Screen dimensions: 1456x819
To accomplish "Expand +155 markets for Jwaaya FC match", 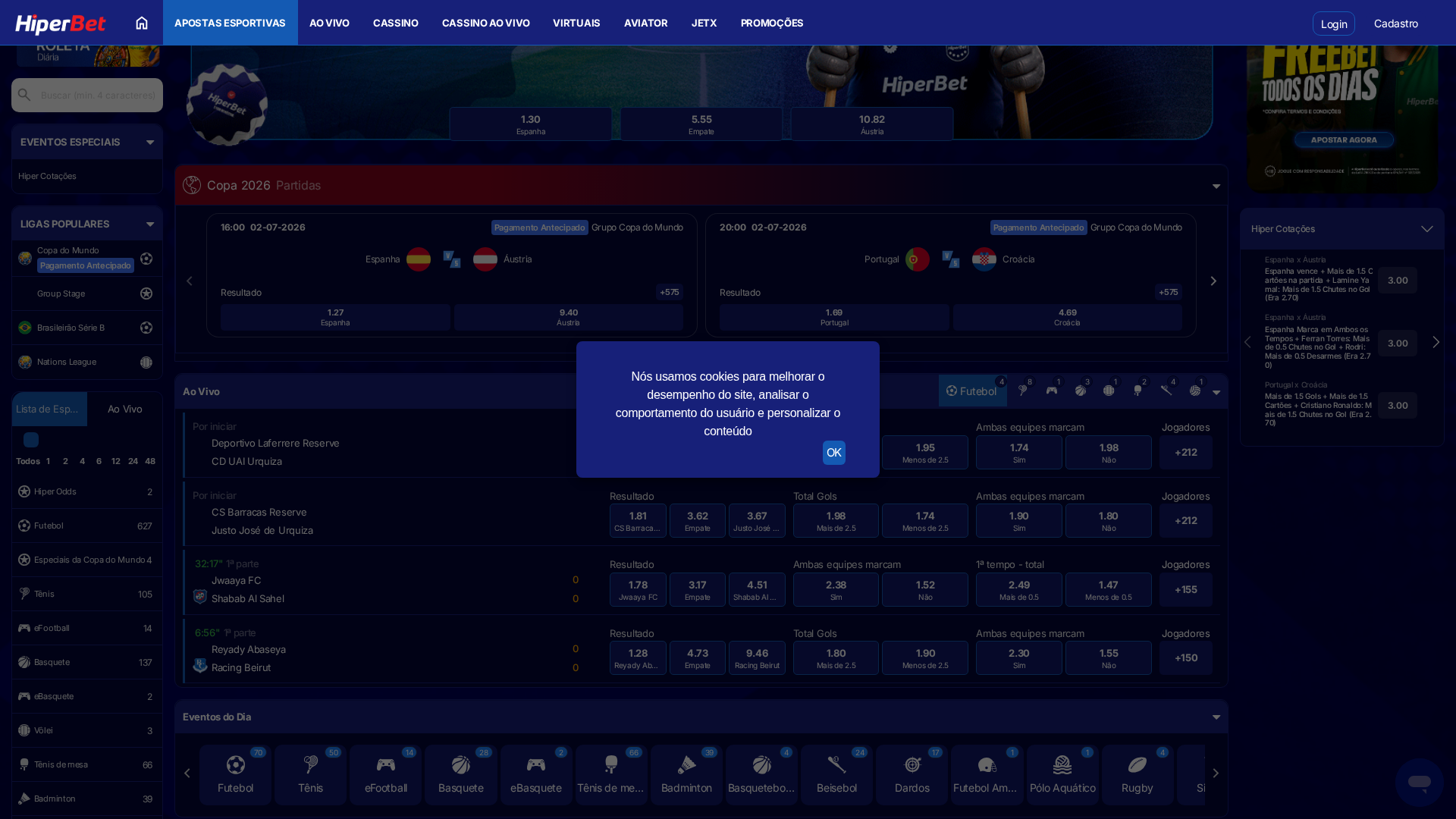I will pyautogui.click(x=1186, y=590).
